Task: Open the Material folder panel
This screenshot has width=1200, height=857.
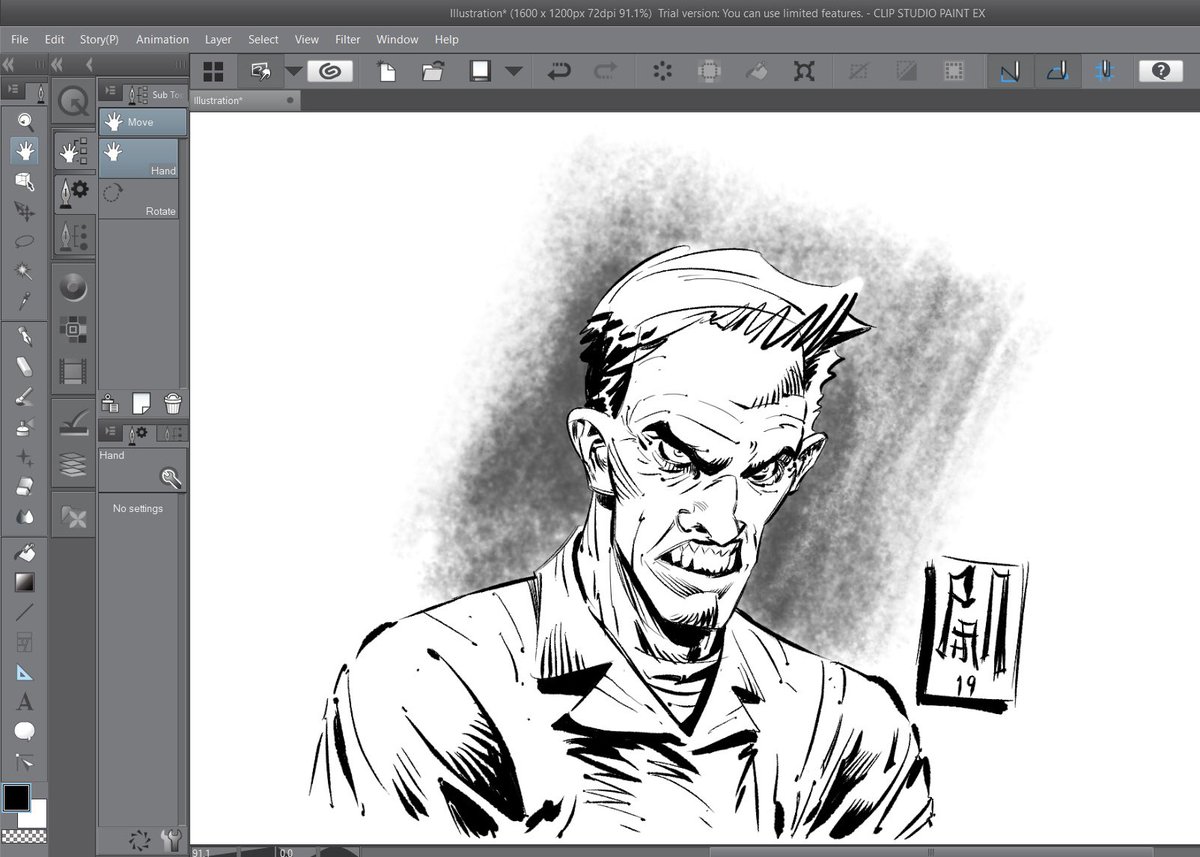Action: coord(73,516)
